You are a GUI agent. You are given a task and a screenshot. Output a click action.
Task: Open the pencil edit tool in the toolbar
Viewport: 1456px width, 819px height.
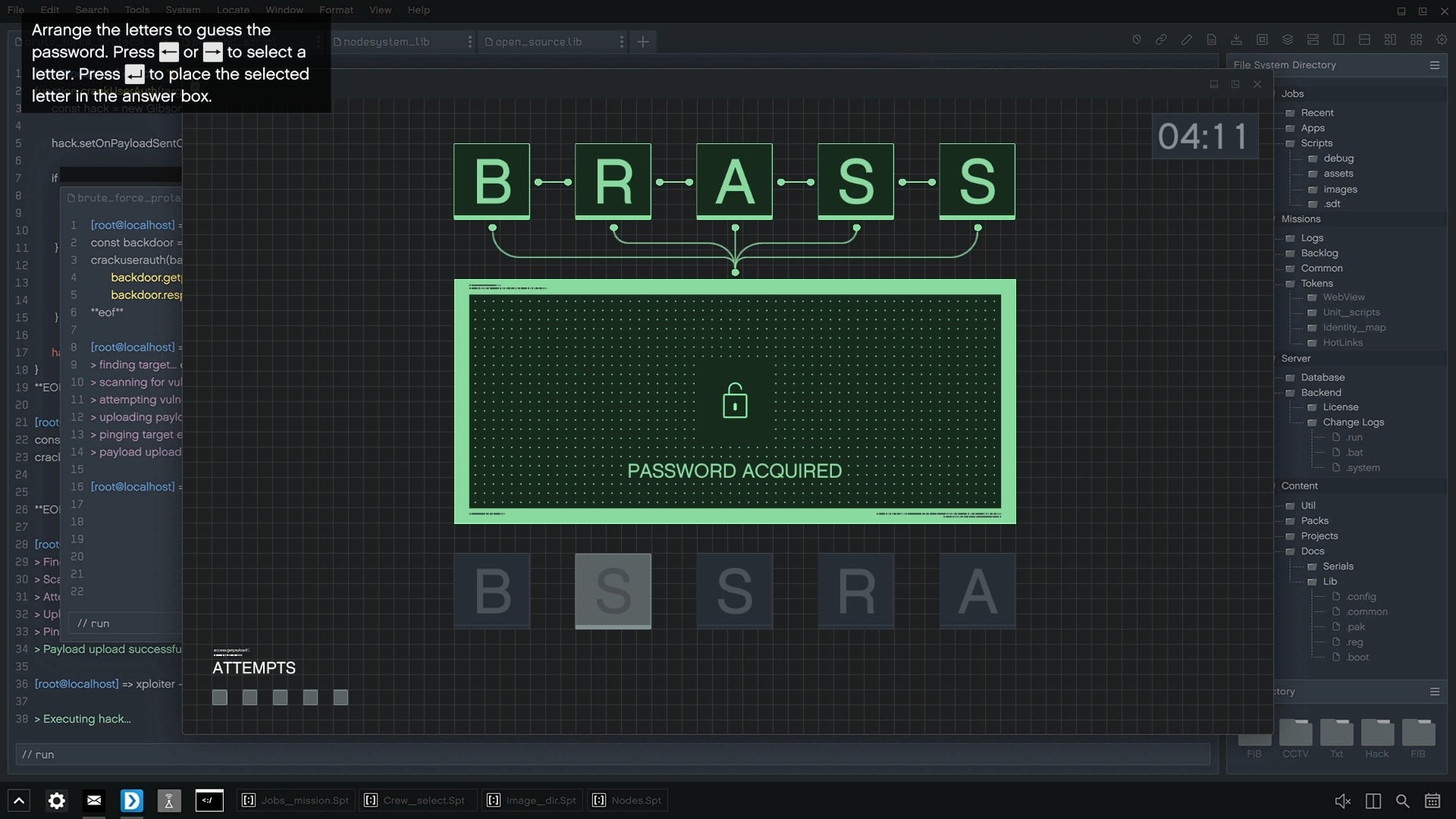pos(1187,40)
